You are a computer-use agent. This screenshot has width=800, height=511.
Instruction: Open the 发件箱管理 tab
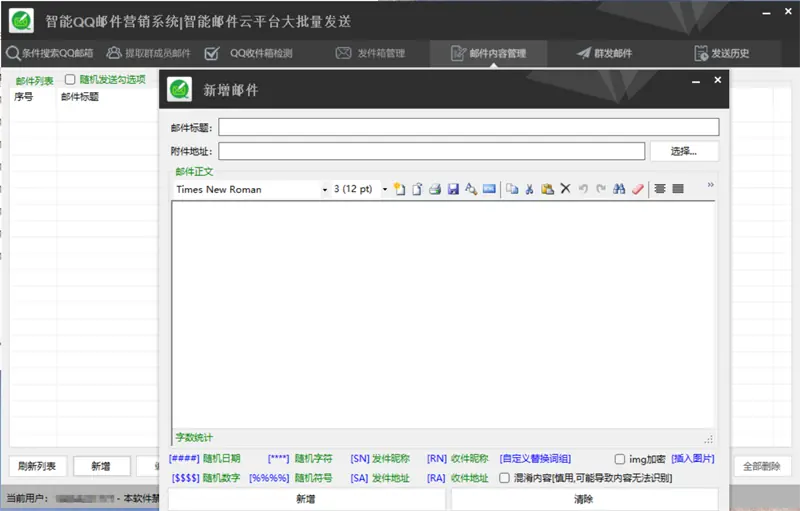[x=370, y=53]
